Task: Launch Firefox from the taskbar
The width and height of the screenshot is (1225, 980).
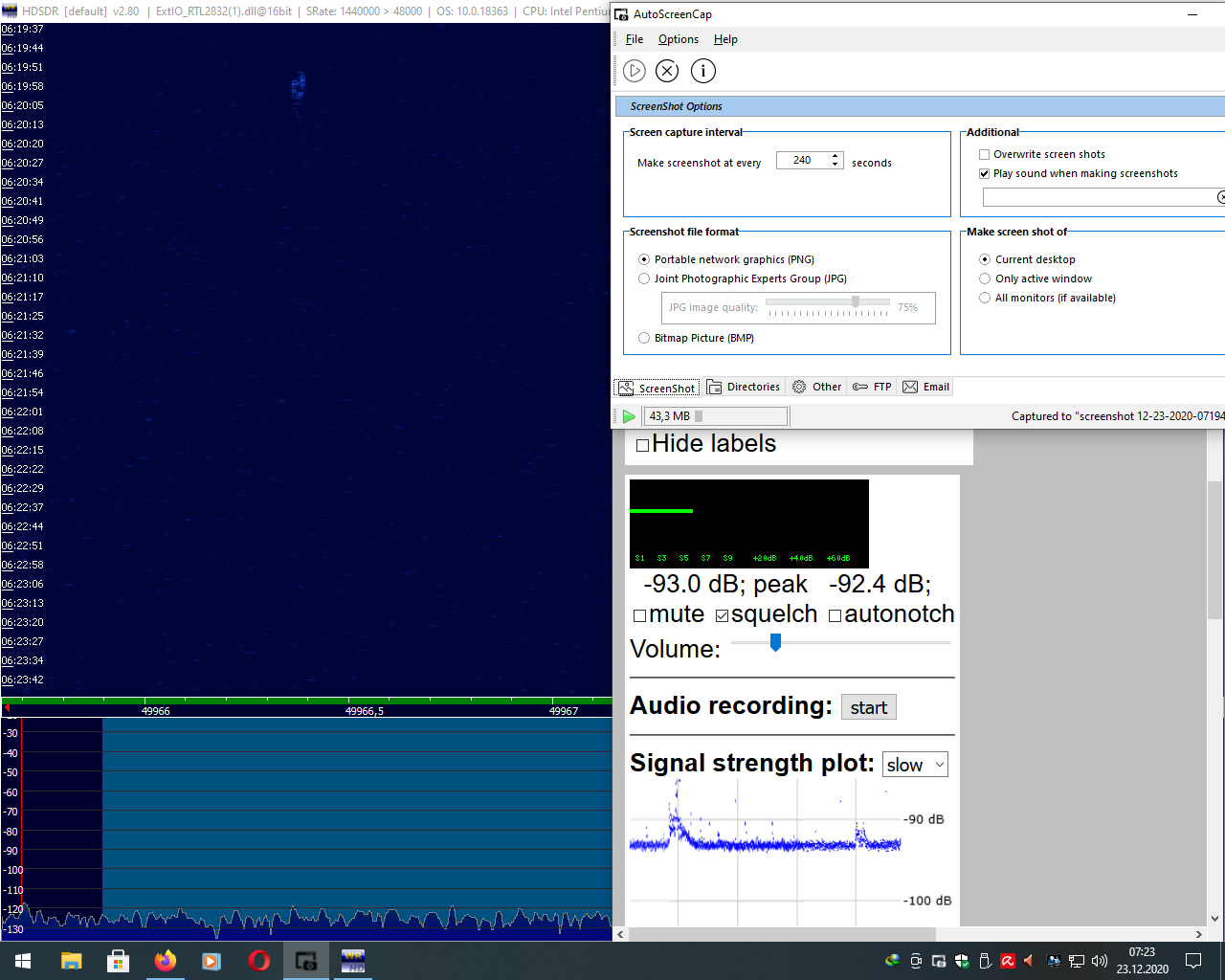Action: coord(165,961)
